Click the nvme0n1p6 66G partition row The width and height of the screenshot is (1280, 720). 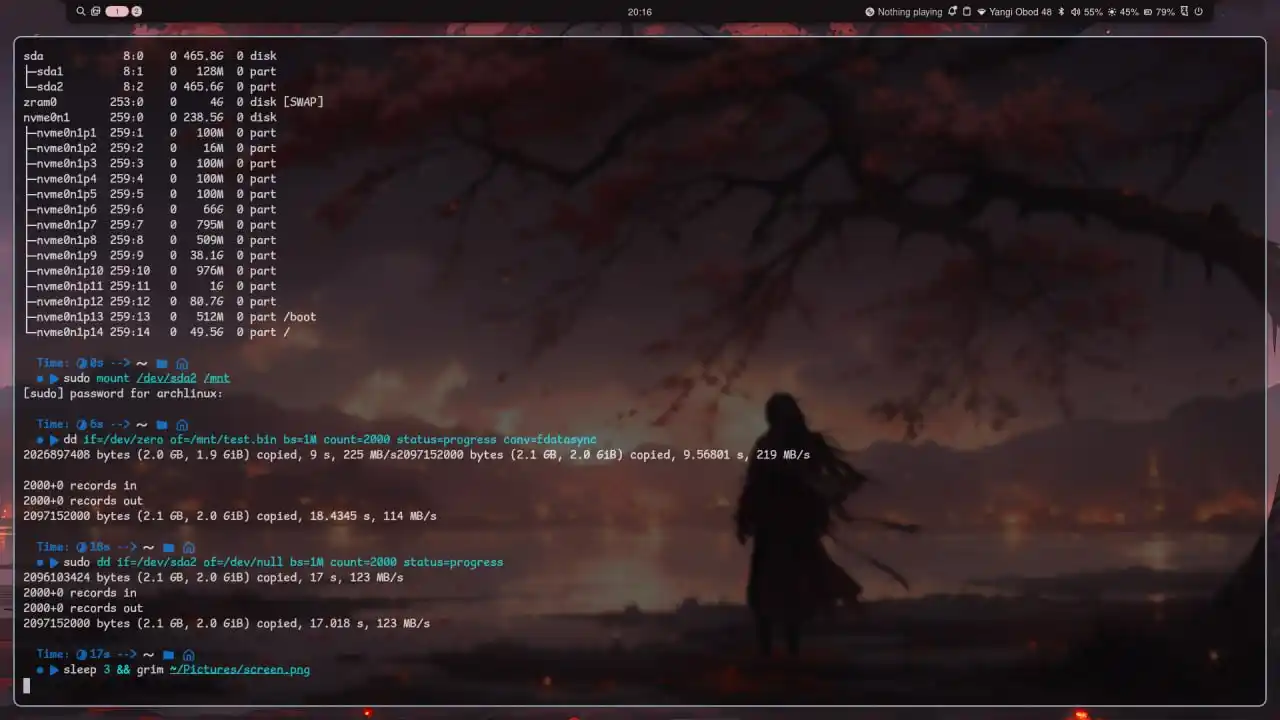pyautogui.click(x=150, y=210)
